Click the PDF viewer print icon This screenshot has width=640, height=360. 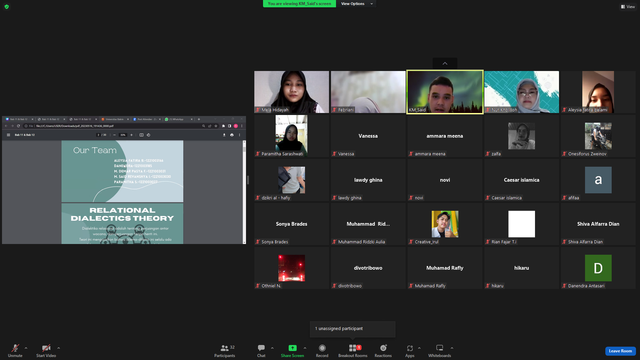(232, 135)
